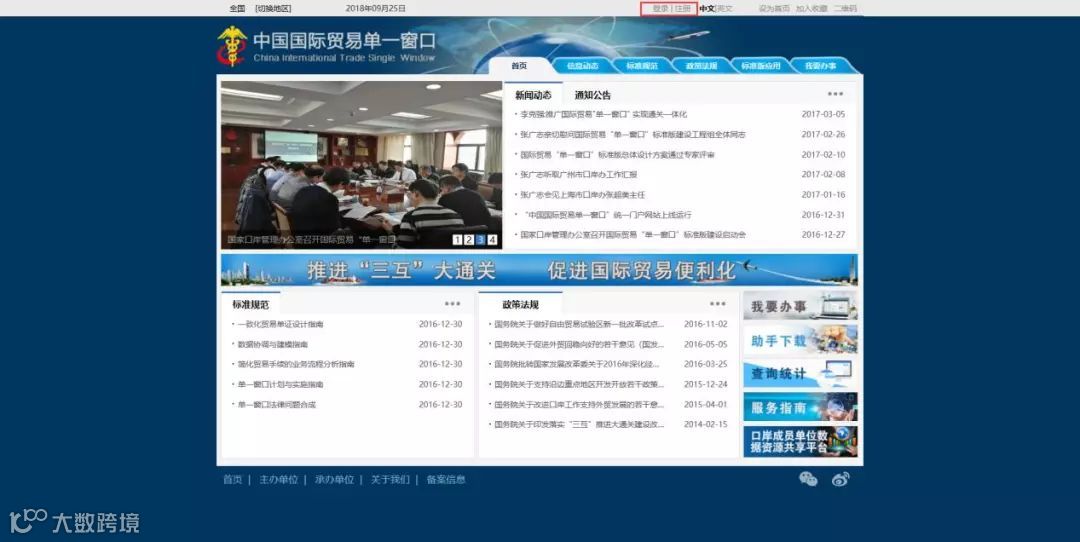The image size is (1080, 542).
Task: Click footer link 承办单位
Action: tap(334, 479)
